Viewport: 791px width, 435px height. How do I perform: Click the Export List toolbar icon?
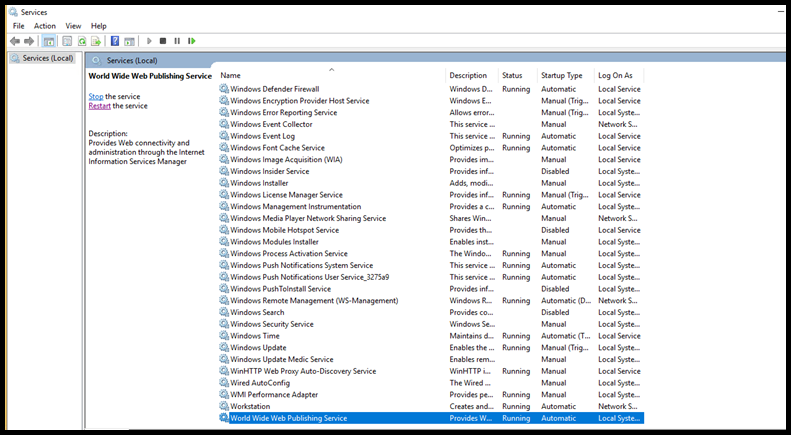point(96,41)
